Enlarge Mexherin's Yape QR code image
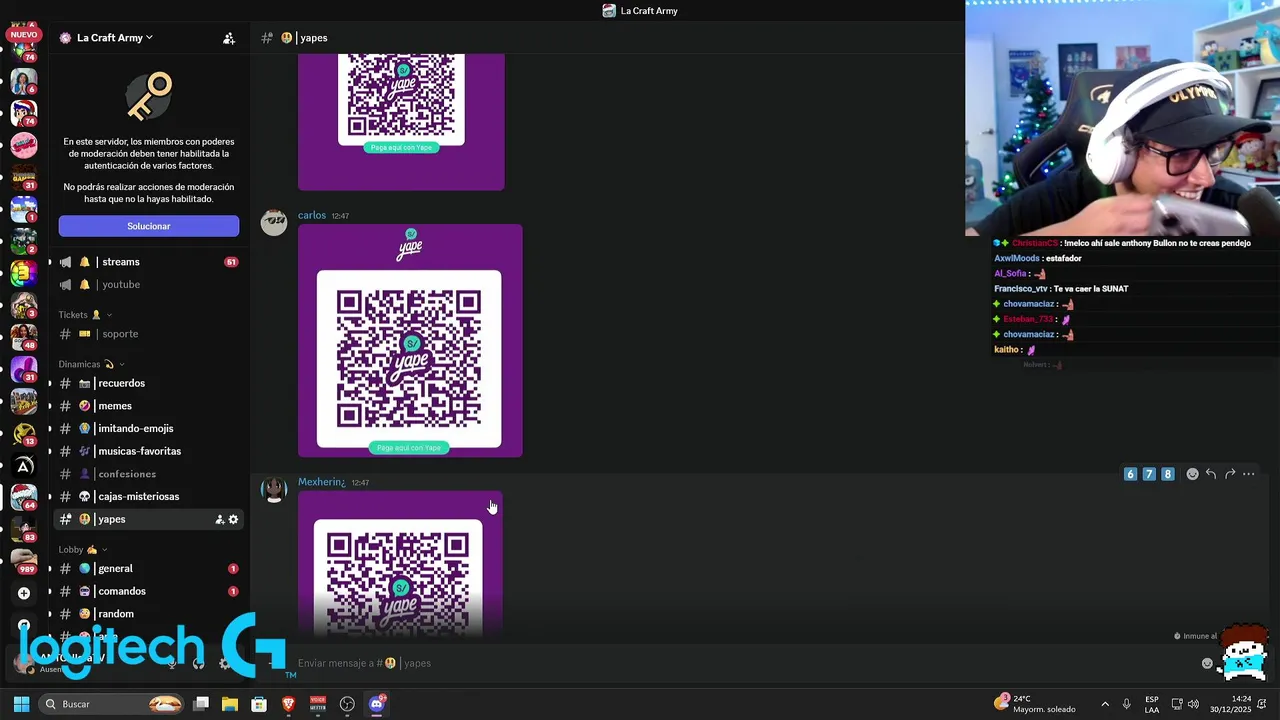This screenshot has width=1280, height=720. coord(400,563)
